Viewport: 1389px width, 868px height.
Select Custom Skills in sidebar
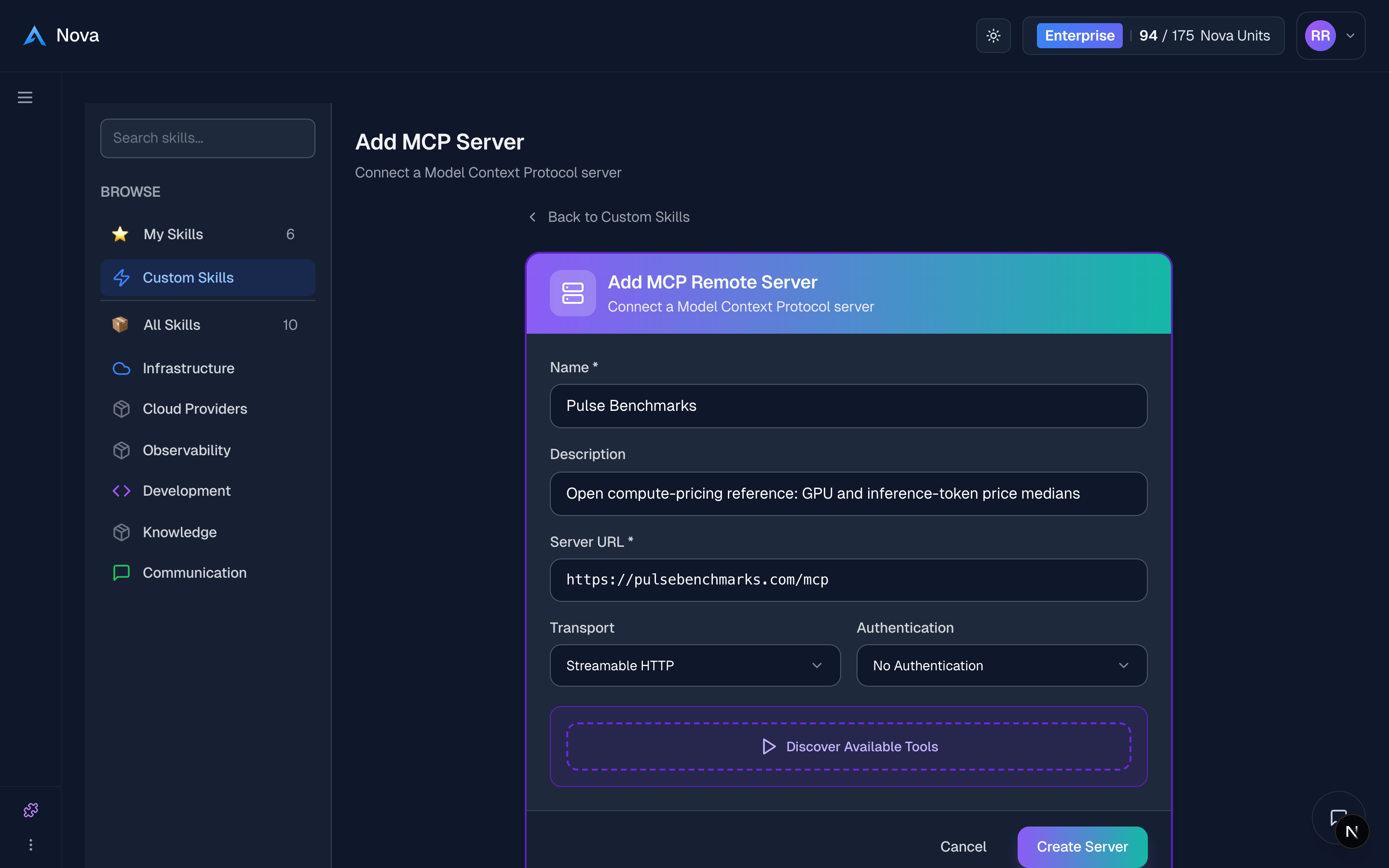coord(207,278)
